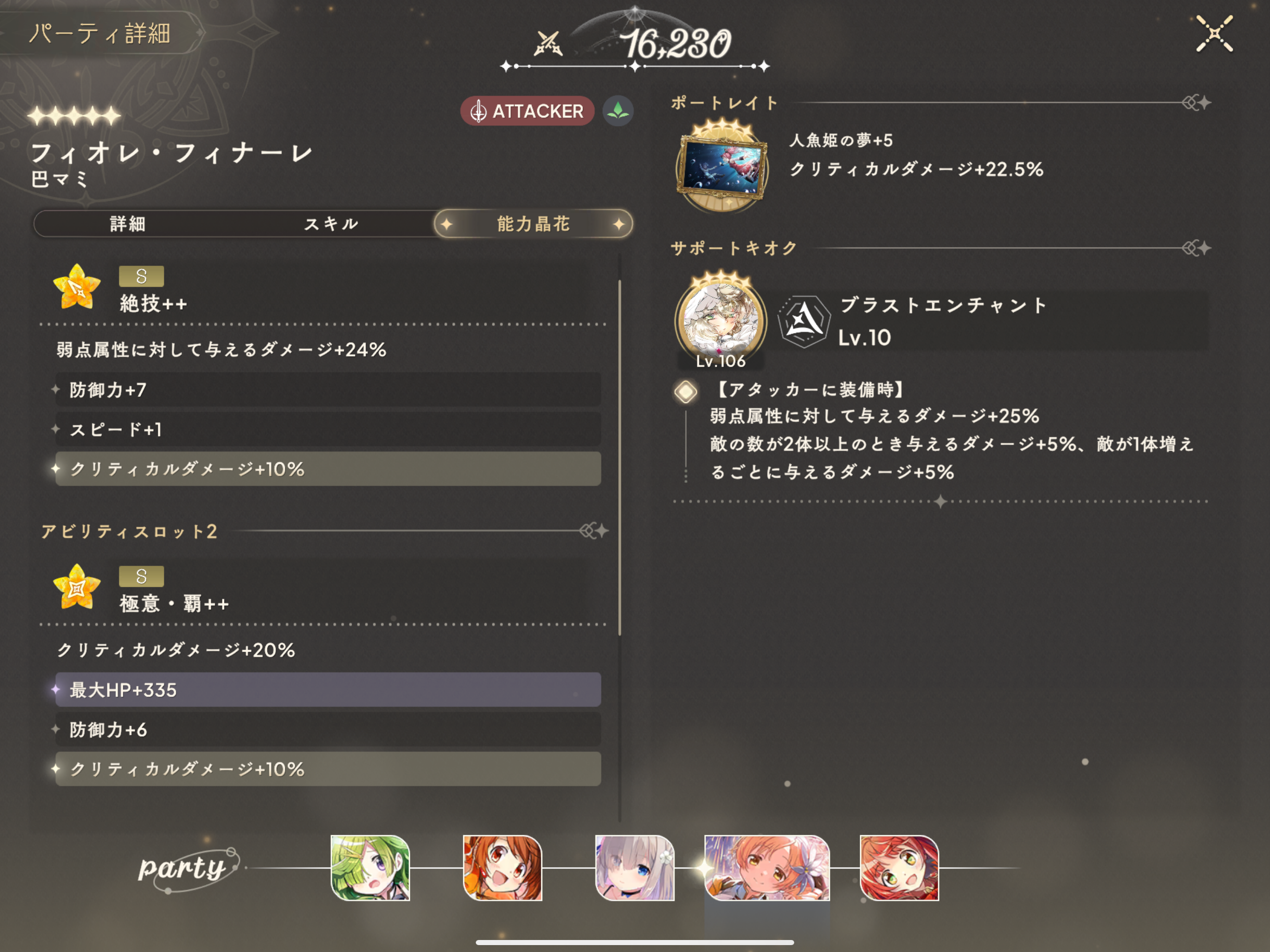Select the highlighted 巴マミ party portrait
Screen dimensions: 1270x952
pyautogui.click(x=767, y=867)
